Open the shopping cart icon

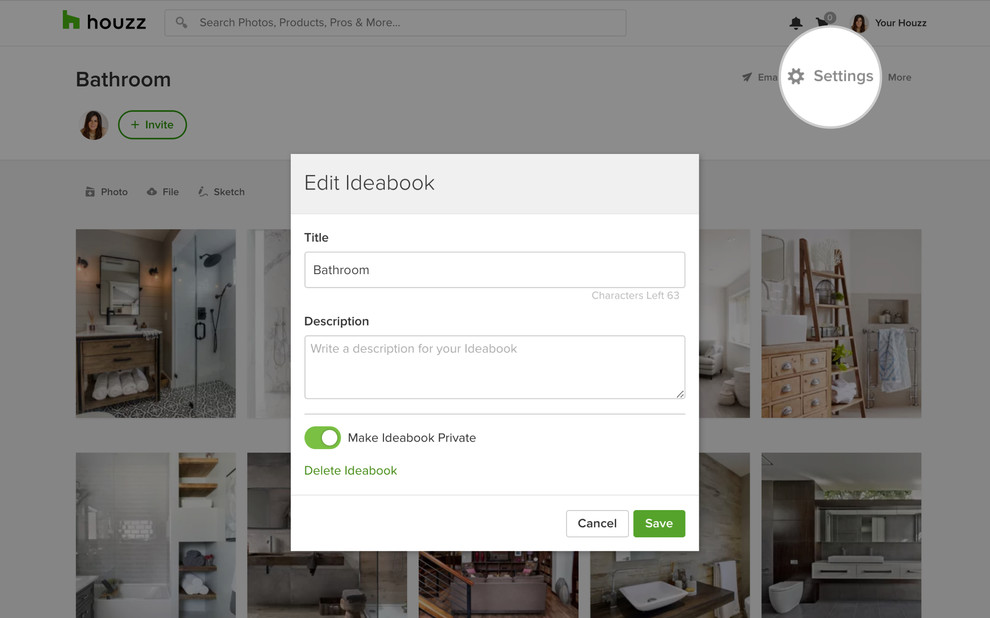pyautogui.click(x=823, y=23)
